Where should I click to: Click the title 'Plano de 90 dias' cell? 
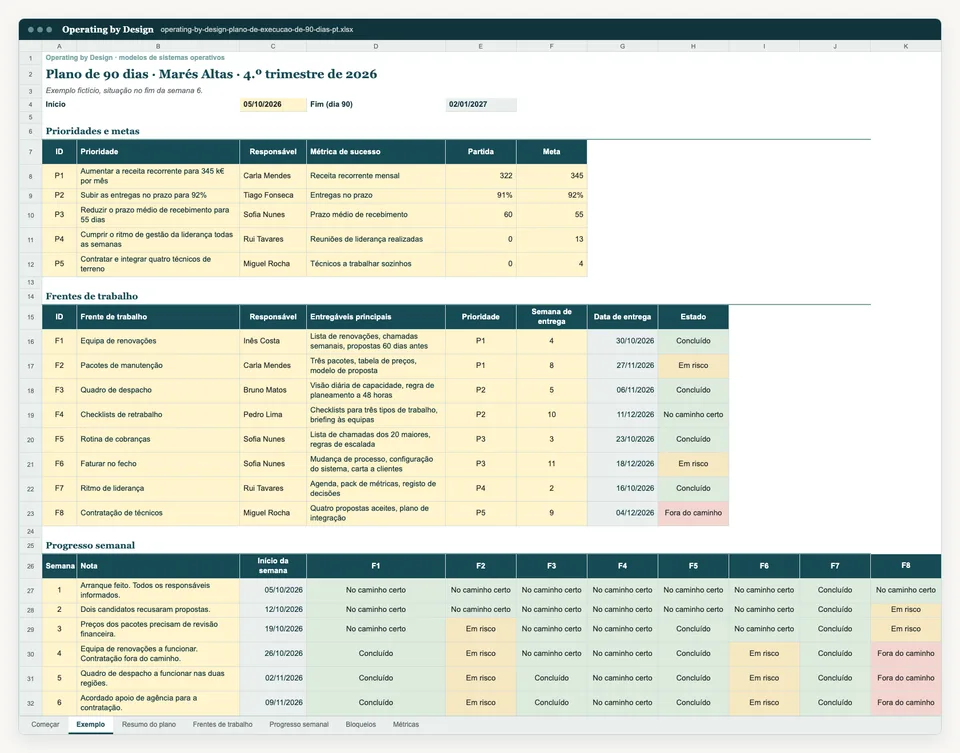click(x=211, y=74)
